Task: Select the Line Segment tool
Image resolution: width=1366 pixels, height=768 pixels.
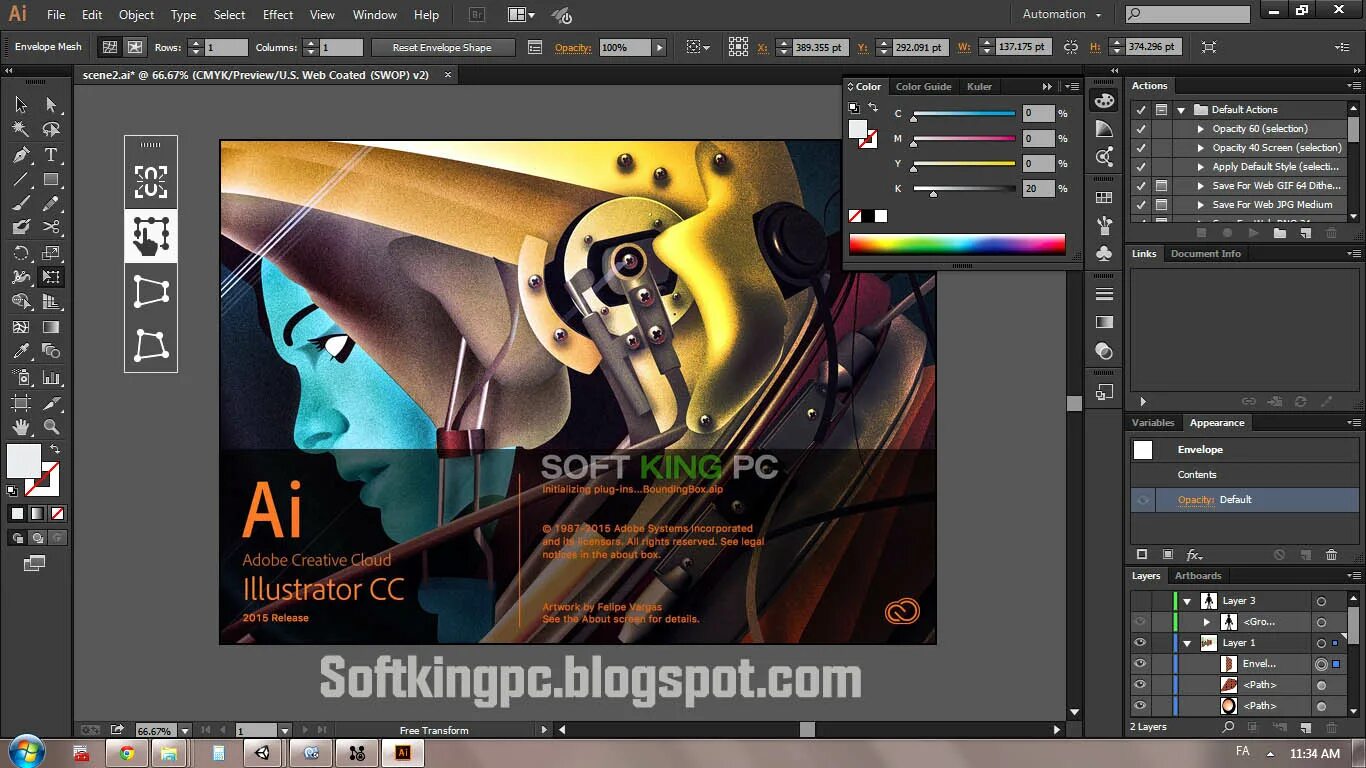Action: [x=21, y=180]
